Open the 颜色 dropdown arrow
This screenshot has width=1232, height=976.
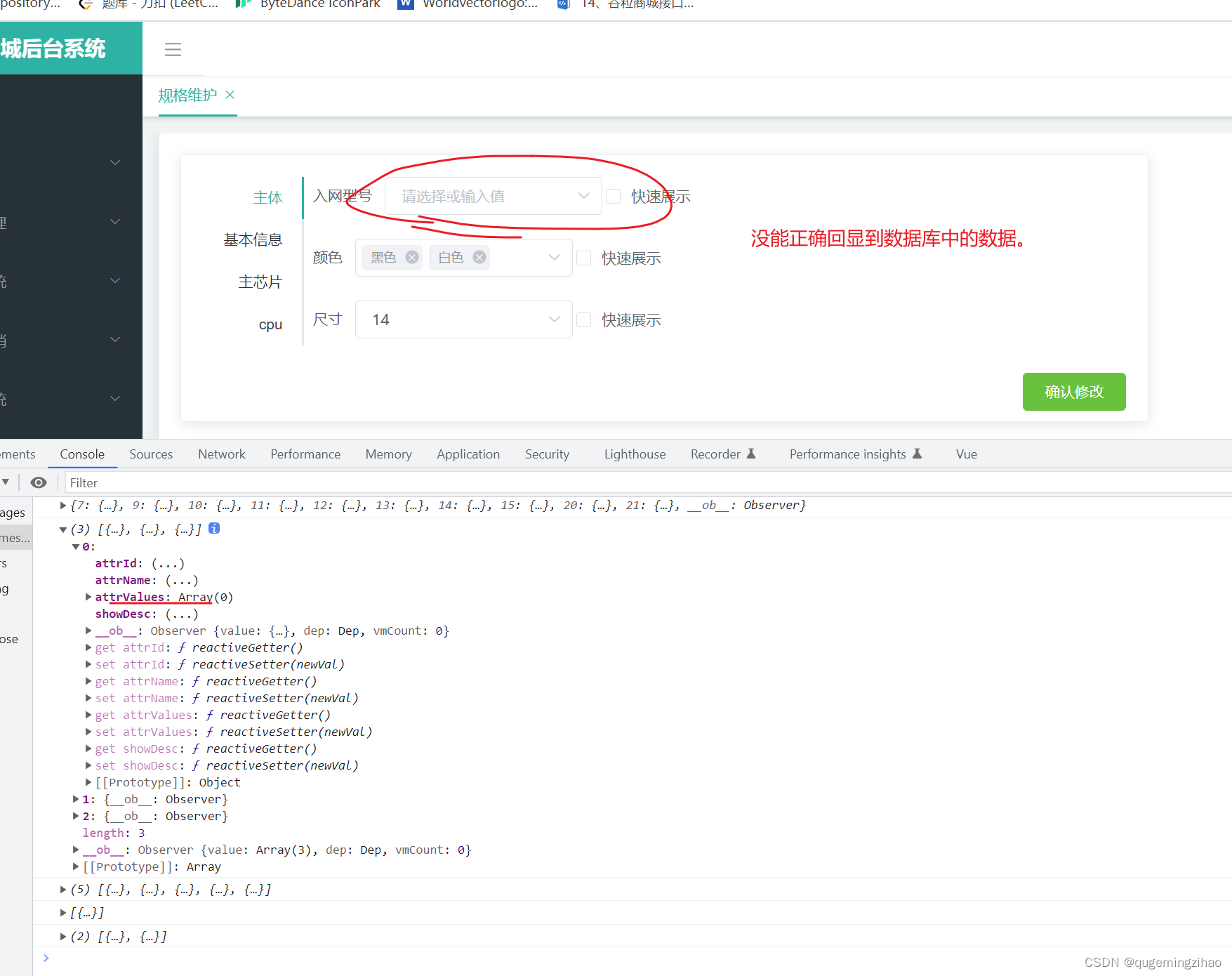[555, 258]
